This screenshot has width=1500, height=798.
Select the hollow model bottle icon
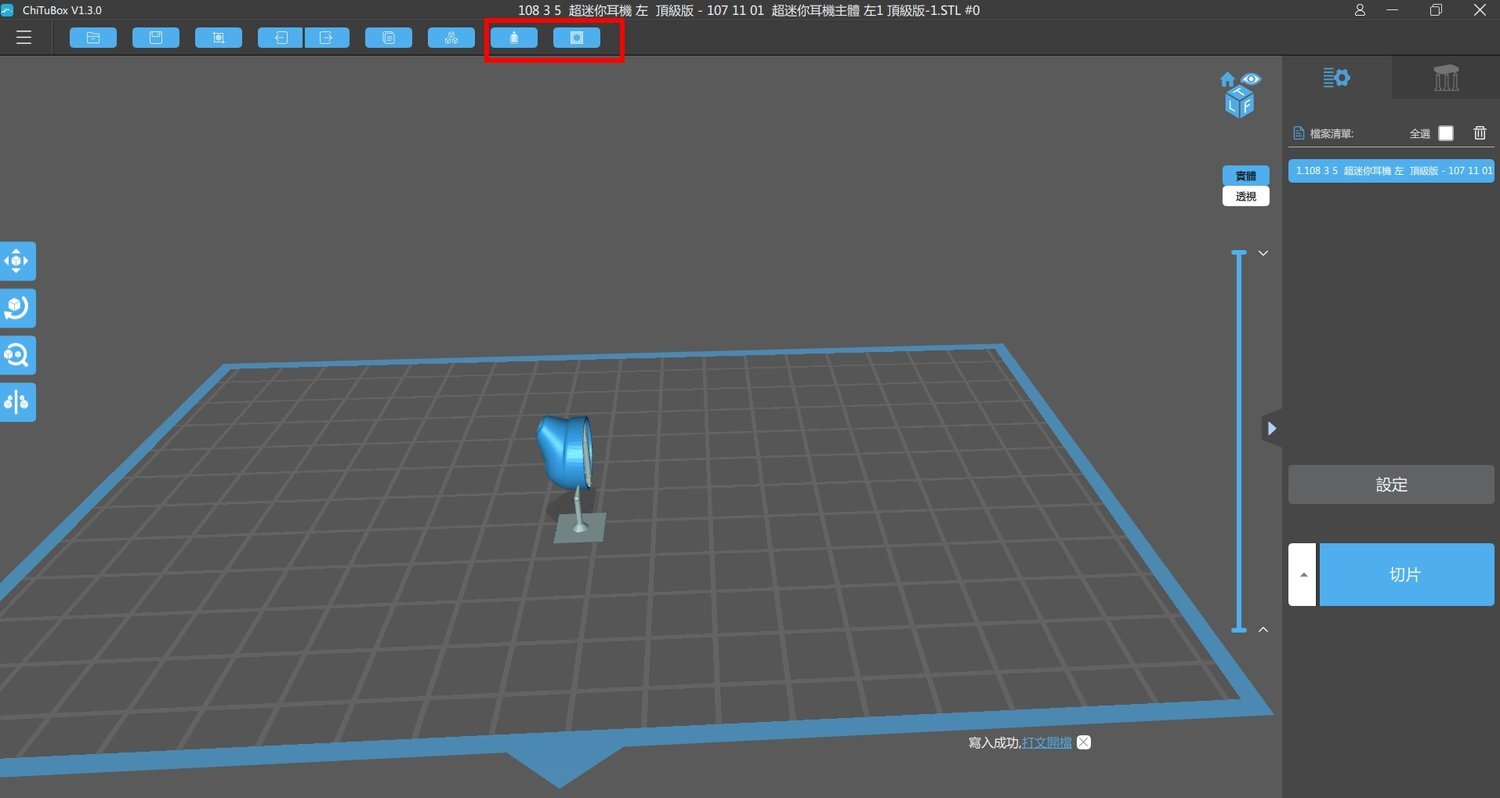point(514,38)
